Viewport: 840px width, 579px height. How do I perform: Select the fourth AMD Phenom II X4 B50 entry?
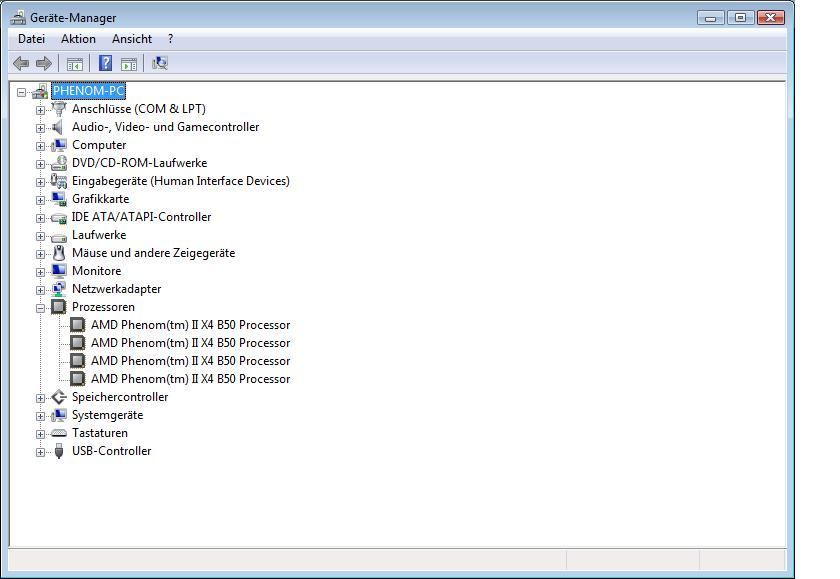coord(190,379)
